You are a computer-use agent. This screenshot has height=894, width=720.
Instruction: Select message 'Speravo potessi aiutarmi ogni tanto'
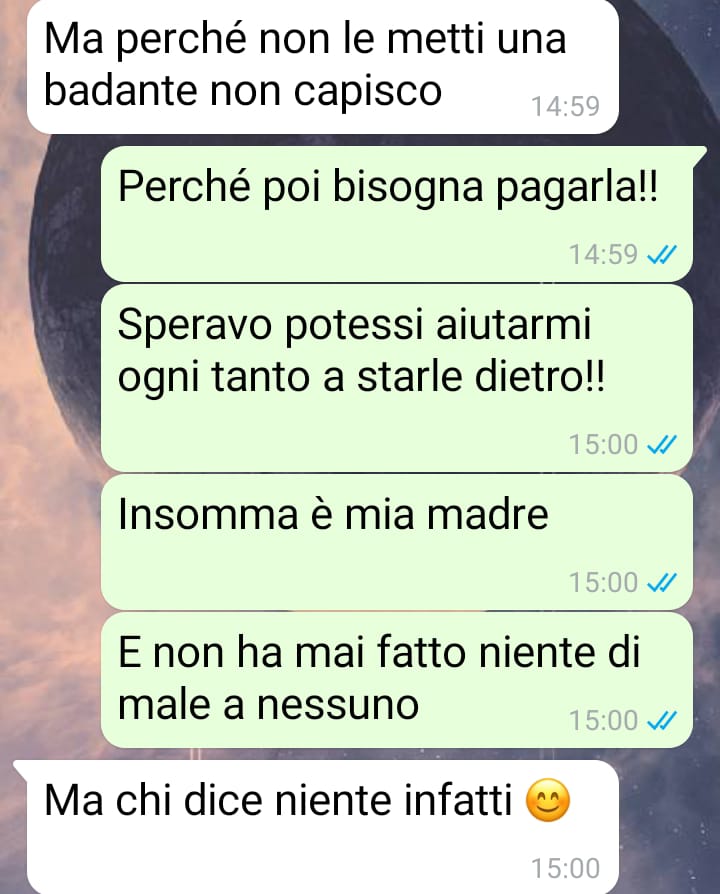pyautogui.click(x=397, y=379)
